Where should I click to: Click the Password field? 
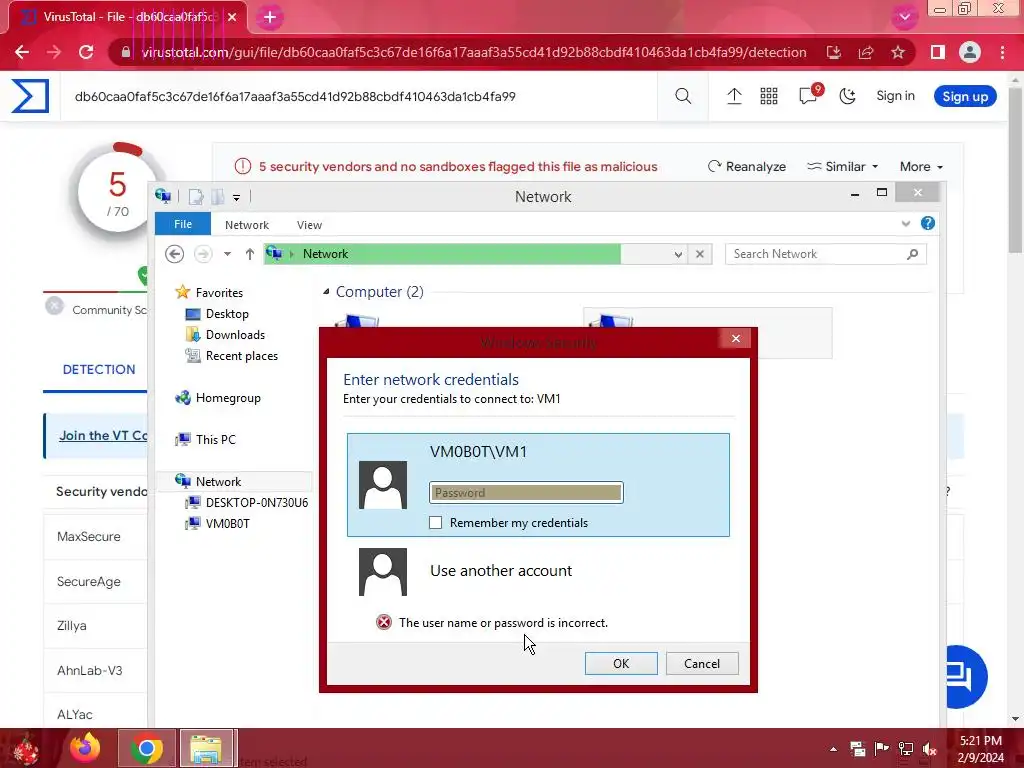(526, 492)
